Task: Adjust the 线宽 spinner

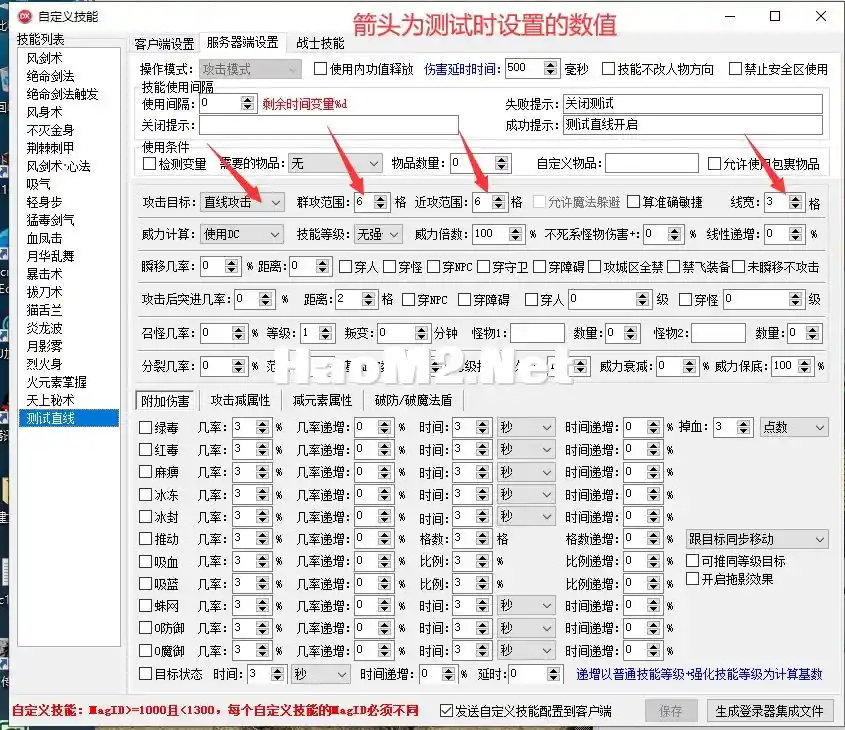Action: pos(795,203)
